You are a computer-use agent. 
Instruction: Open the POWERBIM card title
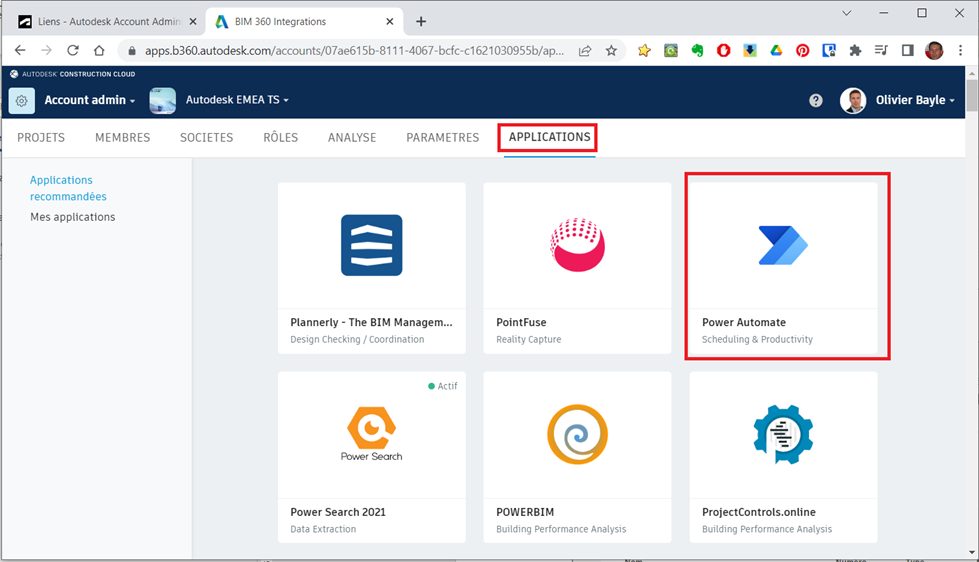click(x=525, y=512)
